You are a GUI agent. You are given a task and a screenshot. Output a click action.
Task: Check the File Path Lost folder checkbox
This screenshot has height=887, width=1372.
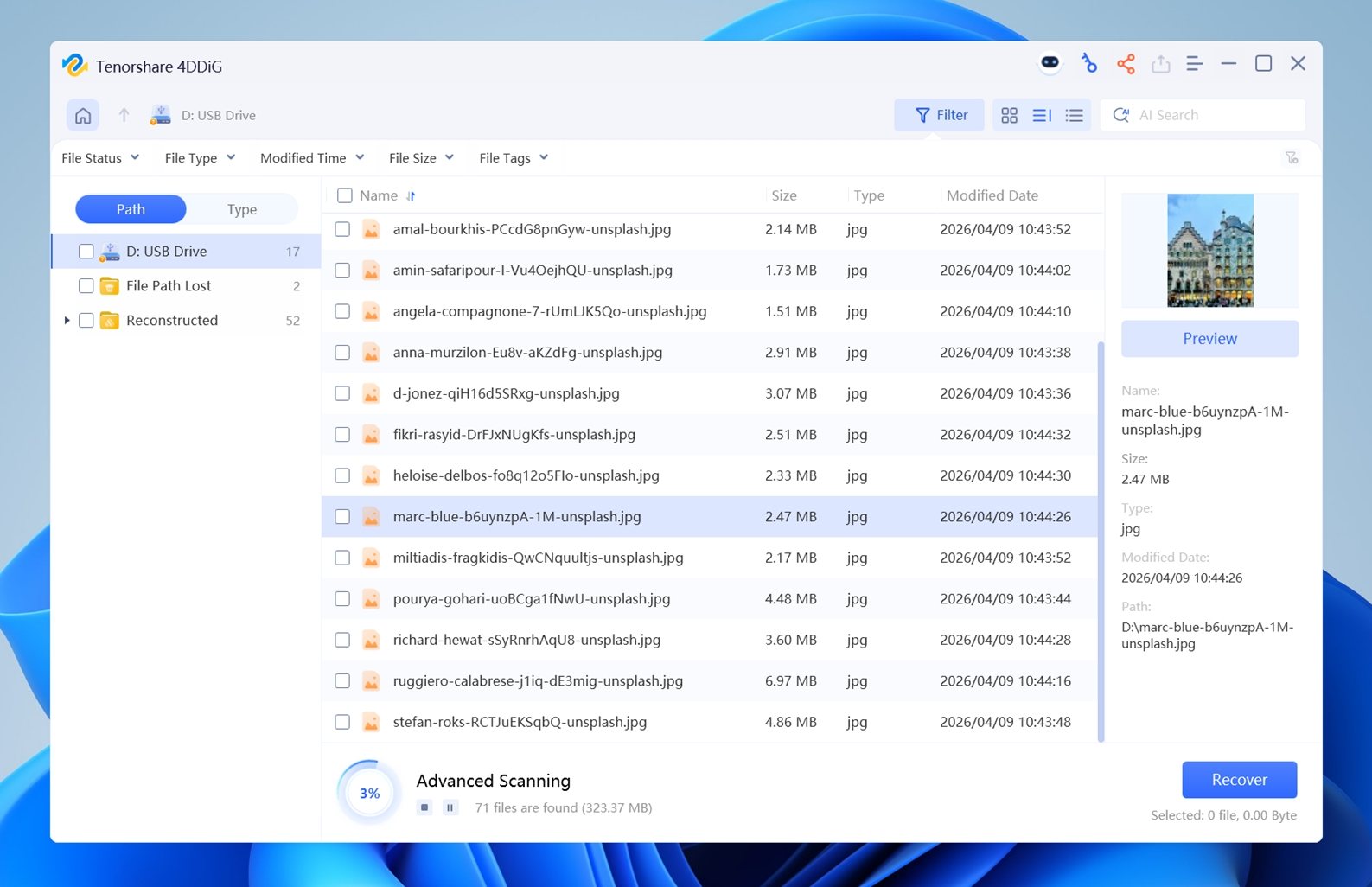coord(86,286)
